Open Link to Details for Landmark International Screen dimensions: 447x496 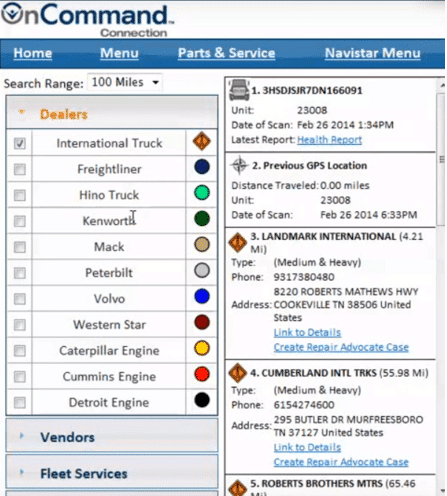[x=307, y=332]
